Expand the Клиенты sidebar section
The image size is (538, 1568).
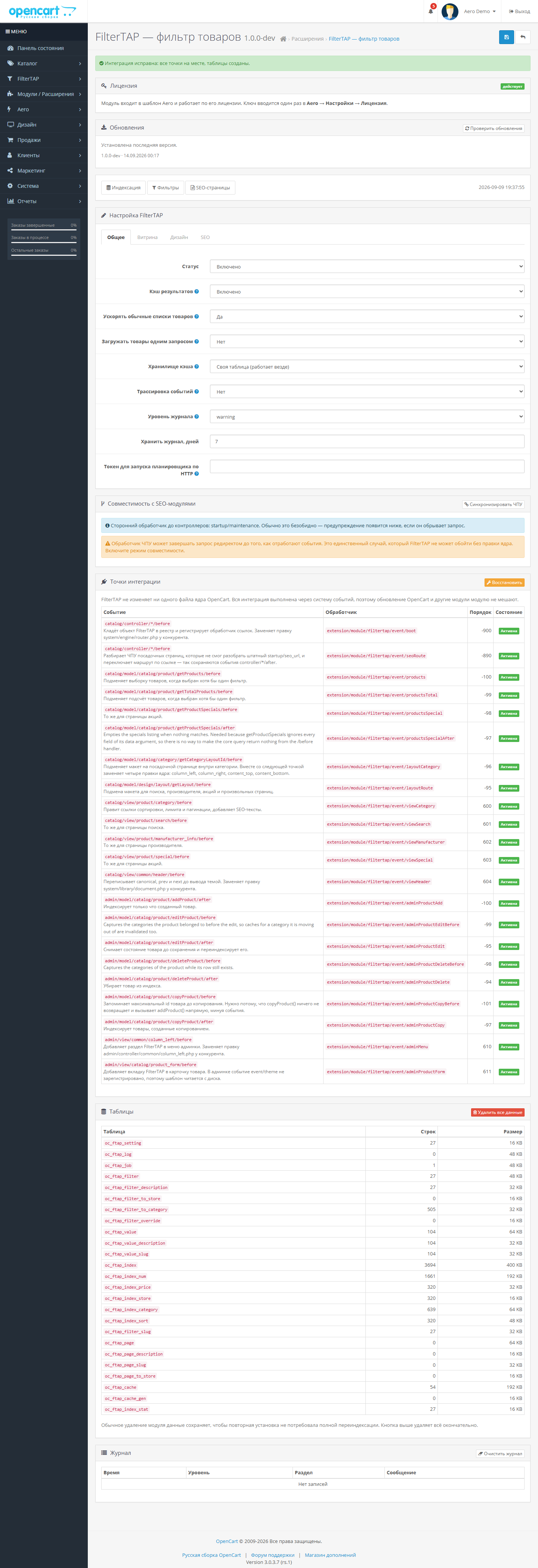click(x=44, y=155)
